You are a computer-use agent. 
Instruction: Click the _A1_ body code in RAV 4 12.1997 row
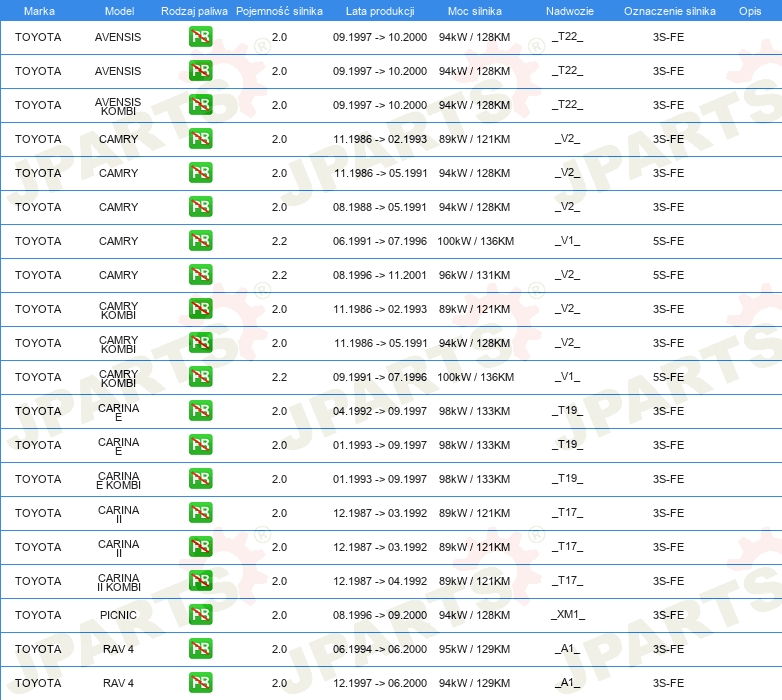point(568,683)
